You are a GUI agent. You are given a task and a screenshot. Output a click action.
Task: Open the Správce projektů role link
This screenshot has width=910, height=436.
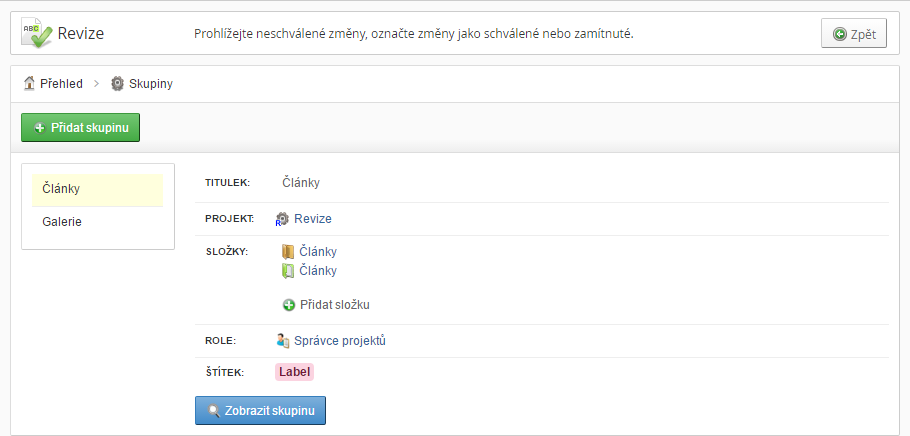[x=340, y=341]
